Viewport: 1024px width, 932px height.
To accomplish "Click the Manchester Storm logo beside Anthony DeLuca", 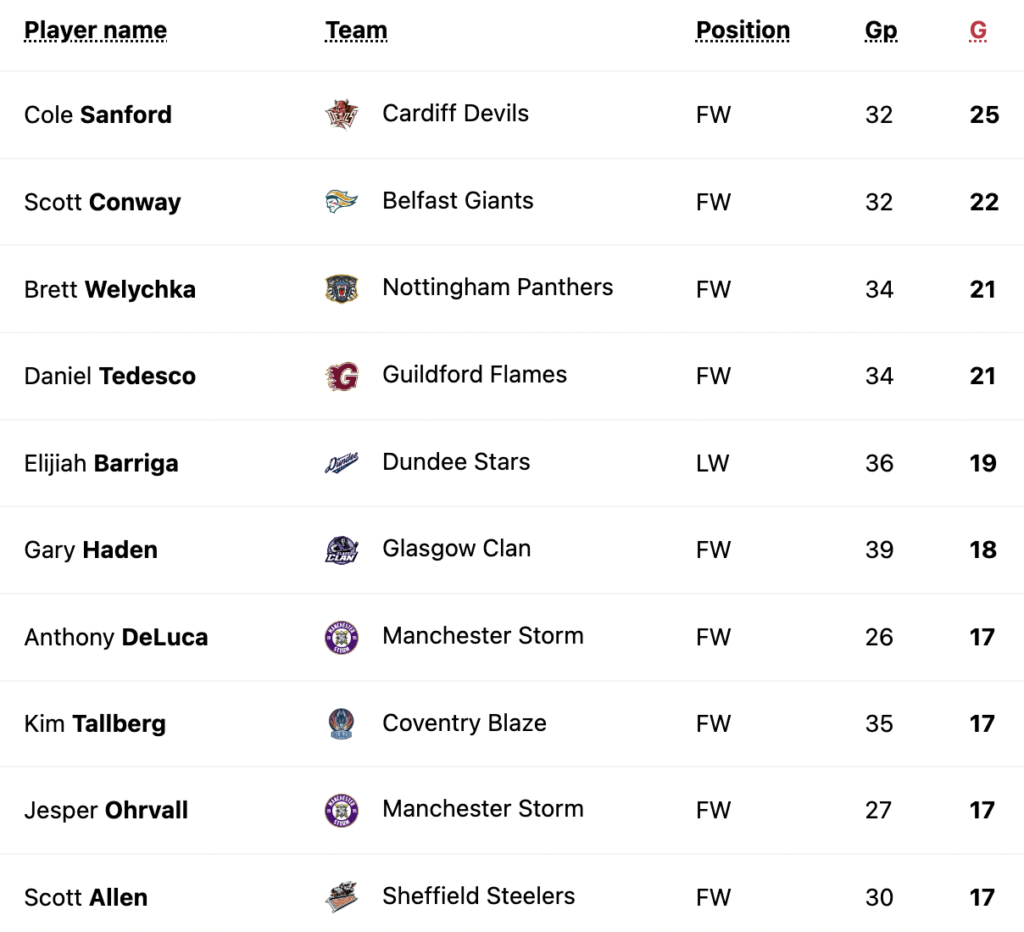I will click(341, 637).
